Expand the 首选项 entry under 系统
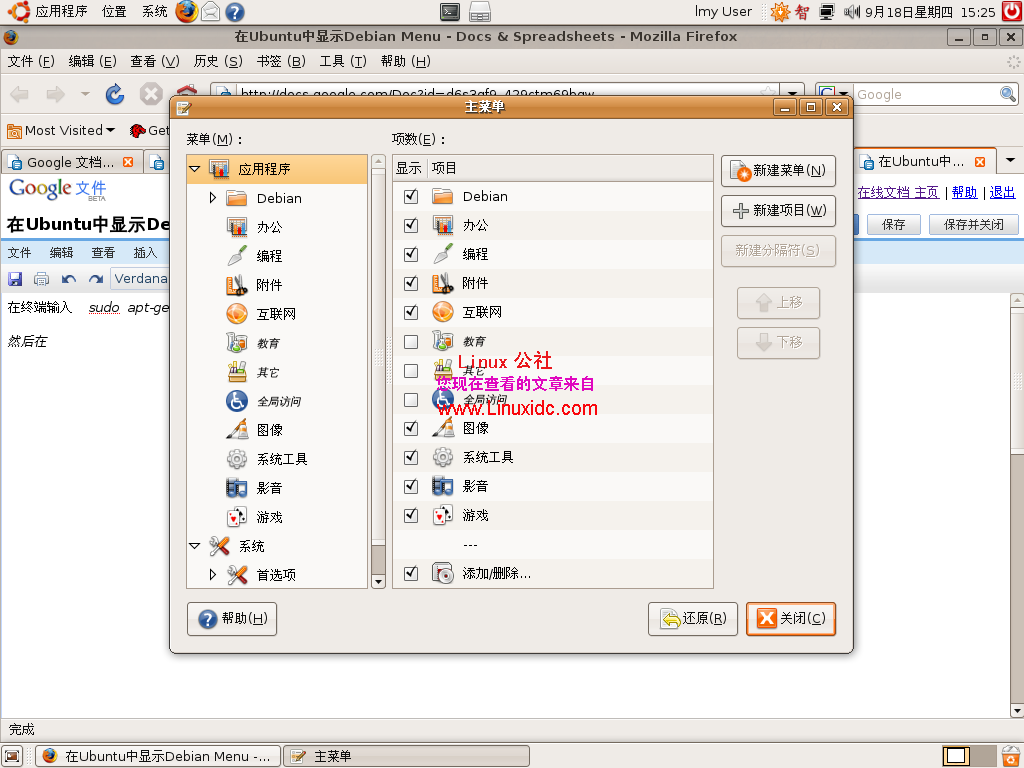1024x768 pixels. [211, 575]
